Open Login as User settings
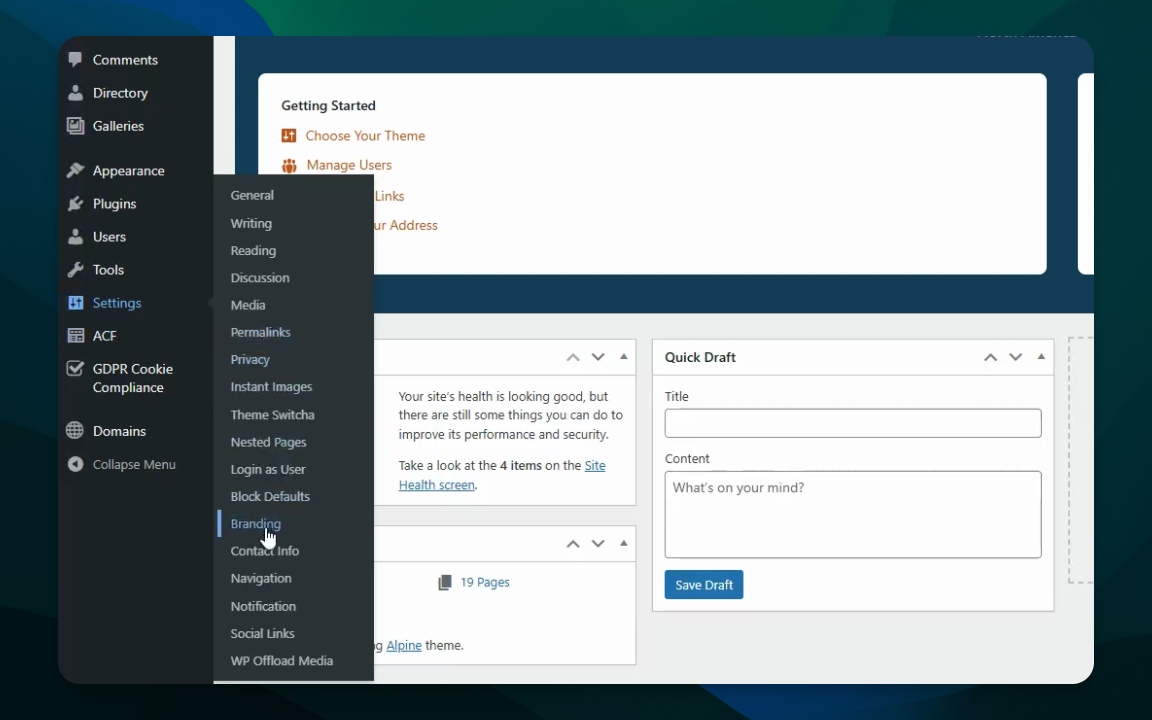 [267, 469]
